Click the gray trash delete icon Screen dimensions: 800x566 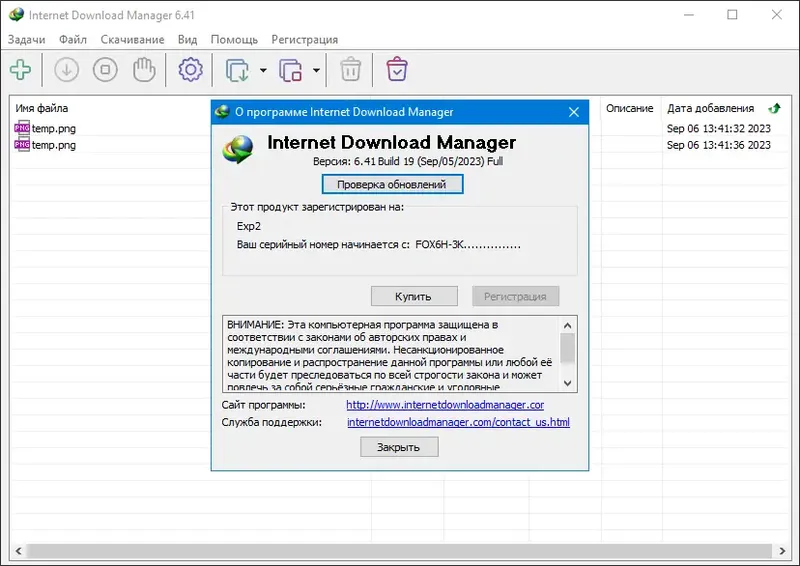pos(351,70)
